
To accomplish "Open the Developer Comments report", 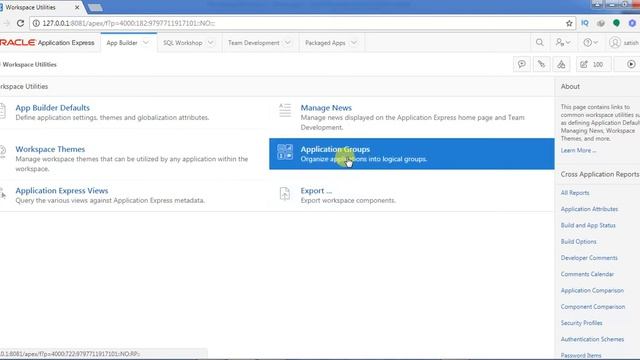I will (x=589, y=258).
